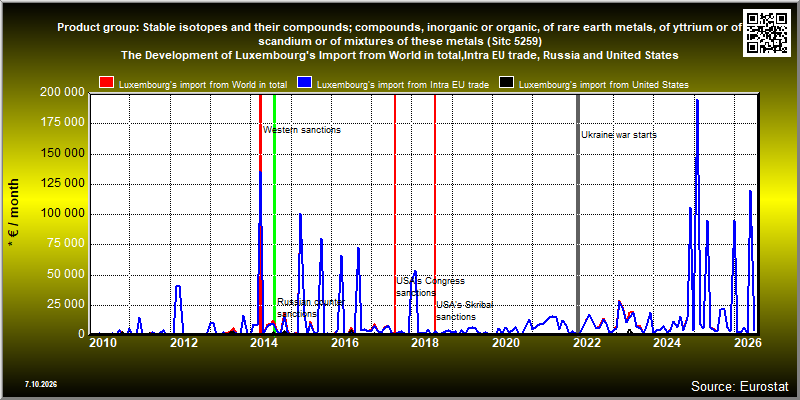
Task: Click the QR code in the corner
Action: (768, 32)
